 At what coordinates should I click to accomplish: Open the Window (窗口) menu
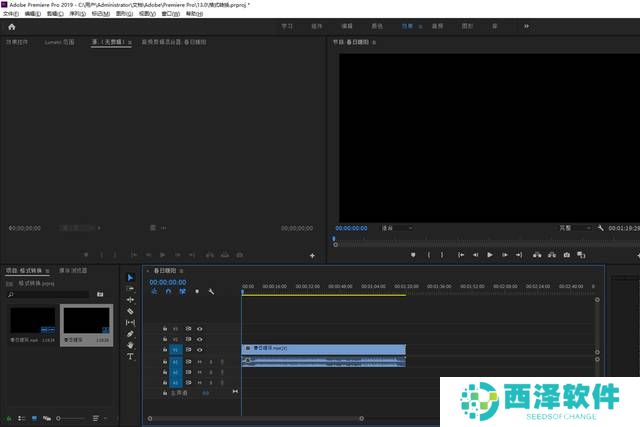pos(171,13)
